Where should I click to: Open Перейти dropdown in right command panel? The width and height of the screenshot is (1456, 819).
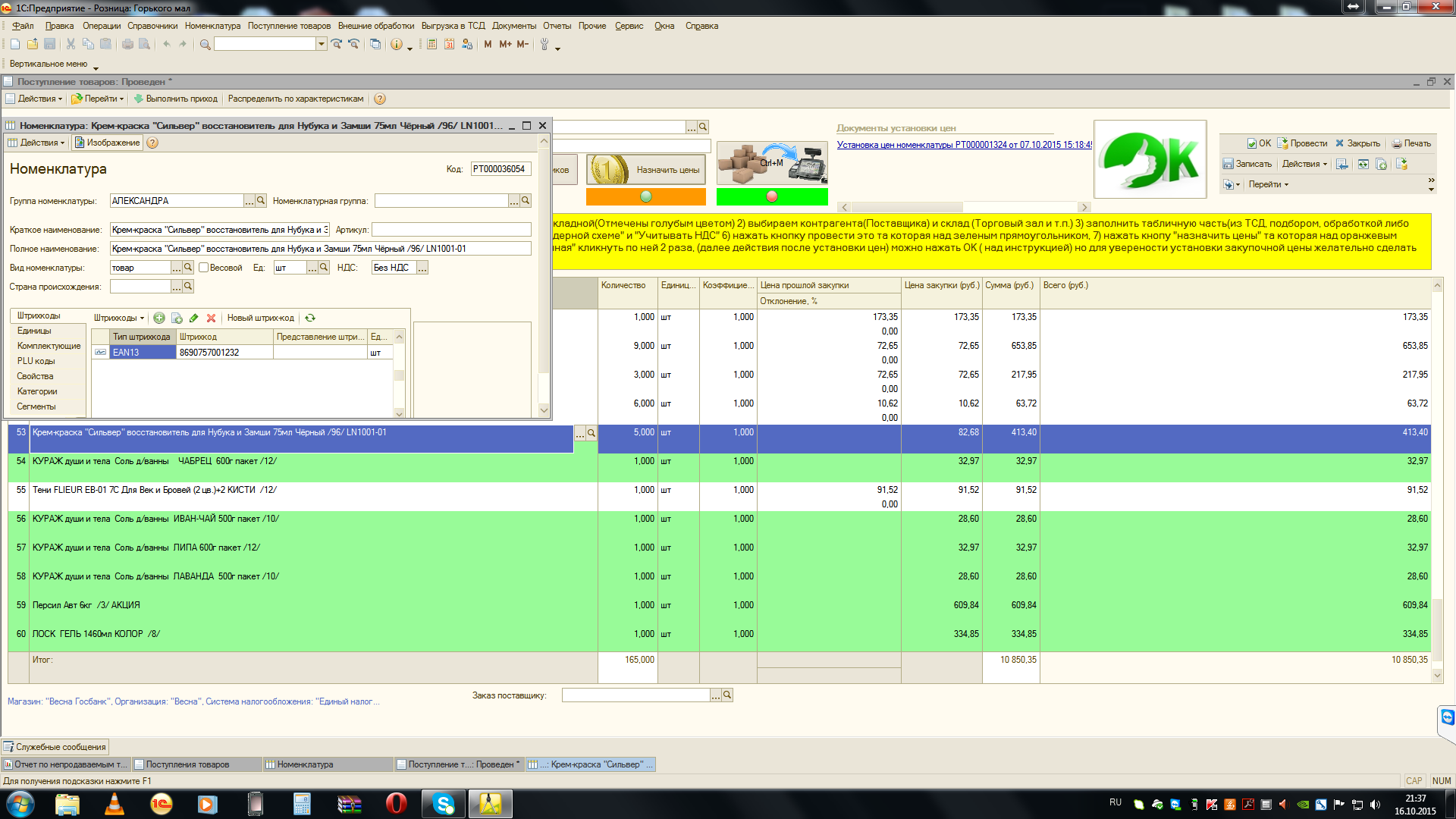tap(1269, 184)
